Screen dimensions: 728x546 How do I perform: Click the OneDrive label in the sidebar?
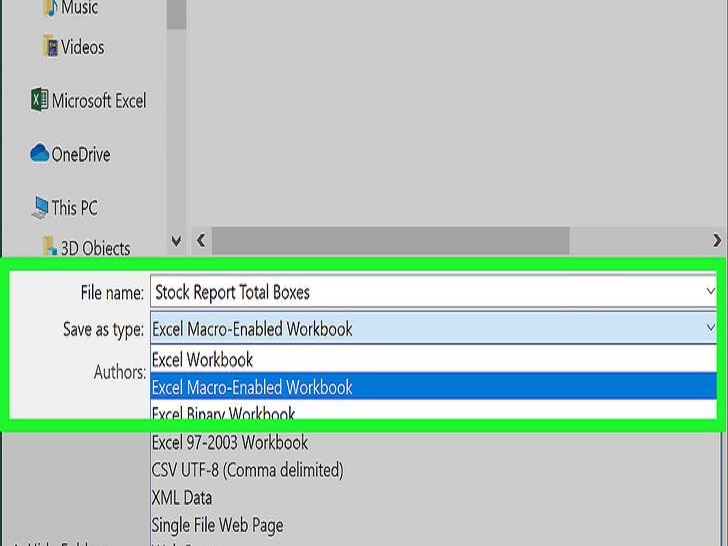tap(81, 155)
